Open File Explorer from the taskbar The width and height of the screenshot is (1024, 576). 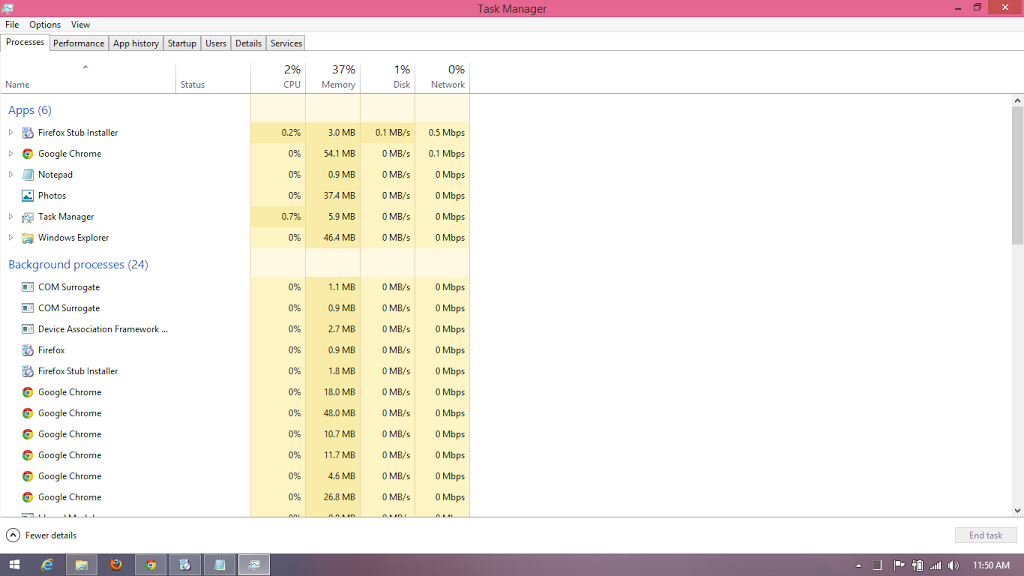coord(81,565)
